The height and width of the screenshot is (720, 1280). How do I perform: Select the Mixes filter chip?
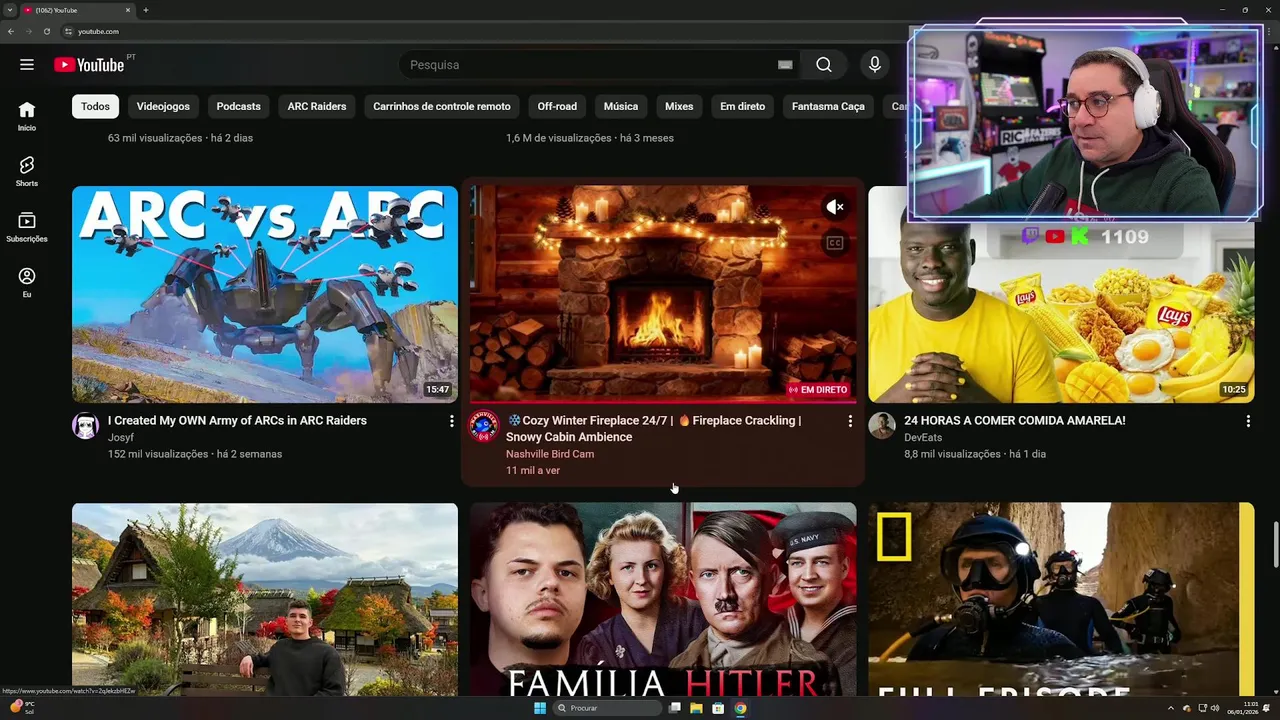679,106
